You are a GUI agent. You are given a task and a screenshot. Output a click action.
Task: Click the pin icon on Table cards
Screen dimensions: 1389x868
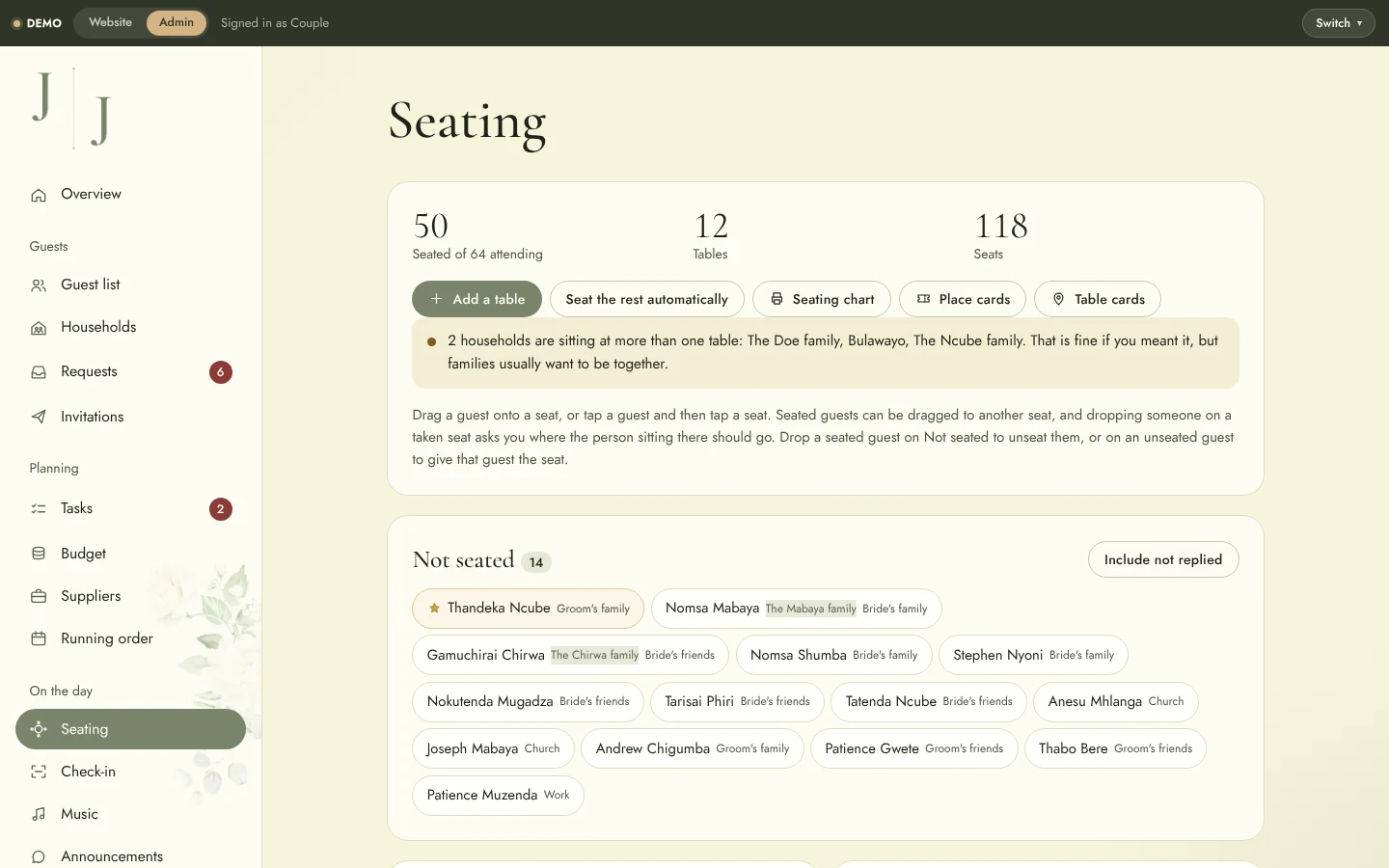pos(1058,299)
